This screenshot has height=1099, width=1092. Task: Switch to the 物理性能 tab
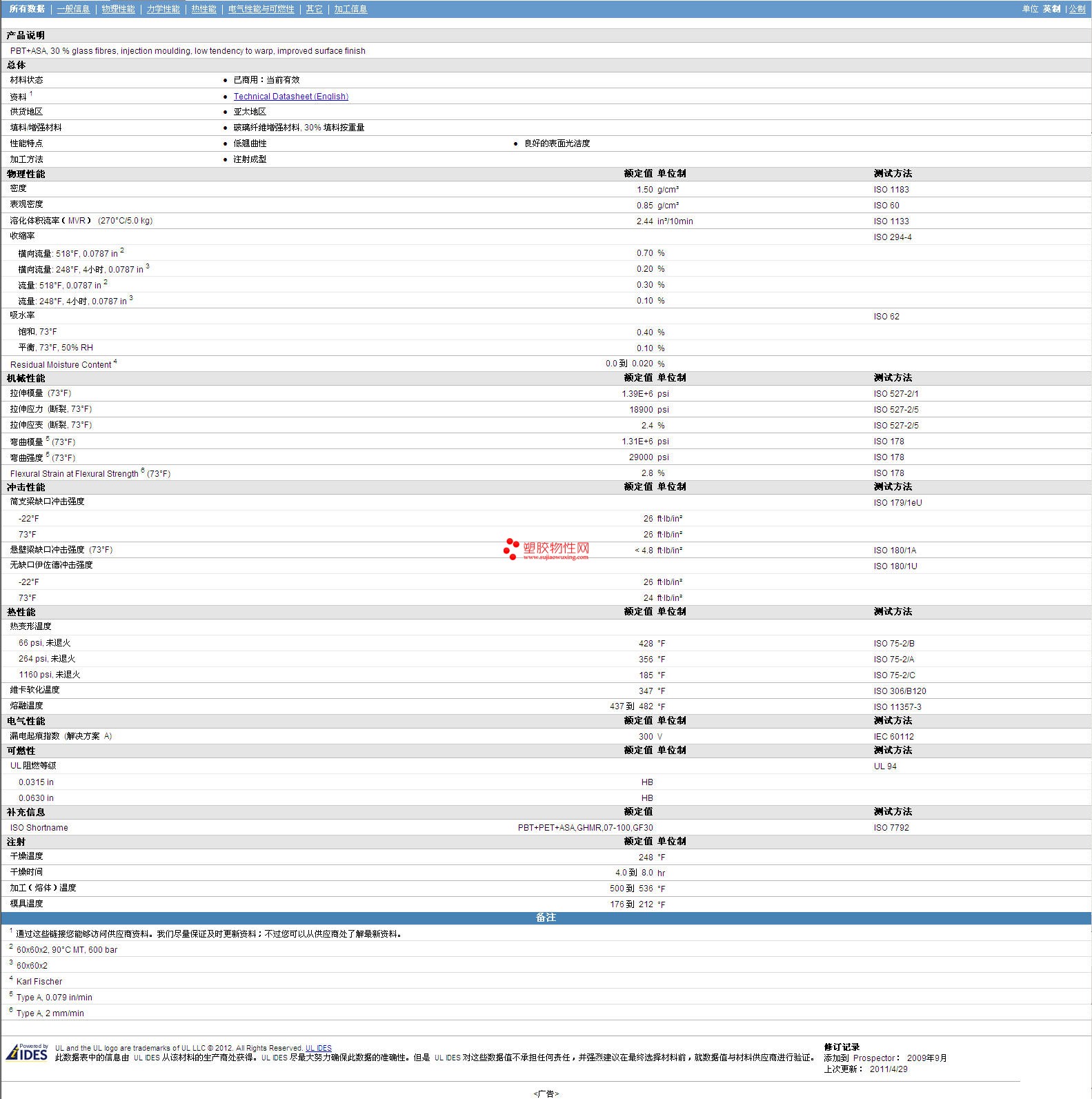[x=118, y=9]
